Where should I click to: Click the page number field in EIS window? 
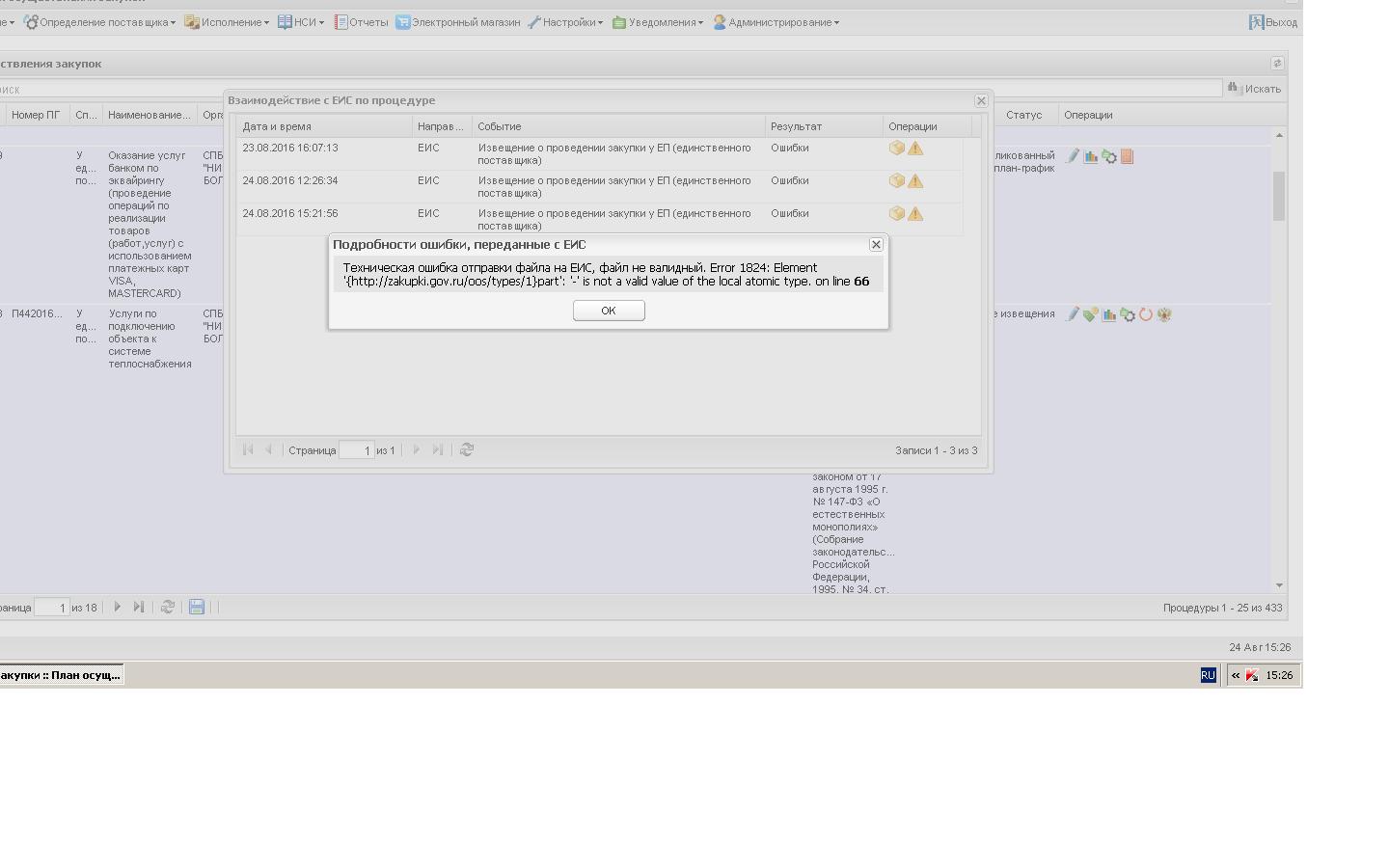(x=357, y=450)
